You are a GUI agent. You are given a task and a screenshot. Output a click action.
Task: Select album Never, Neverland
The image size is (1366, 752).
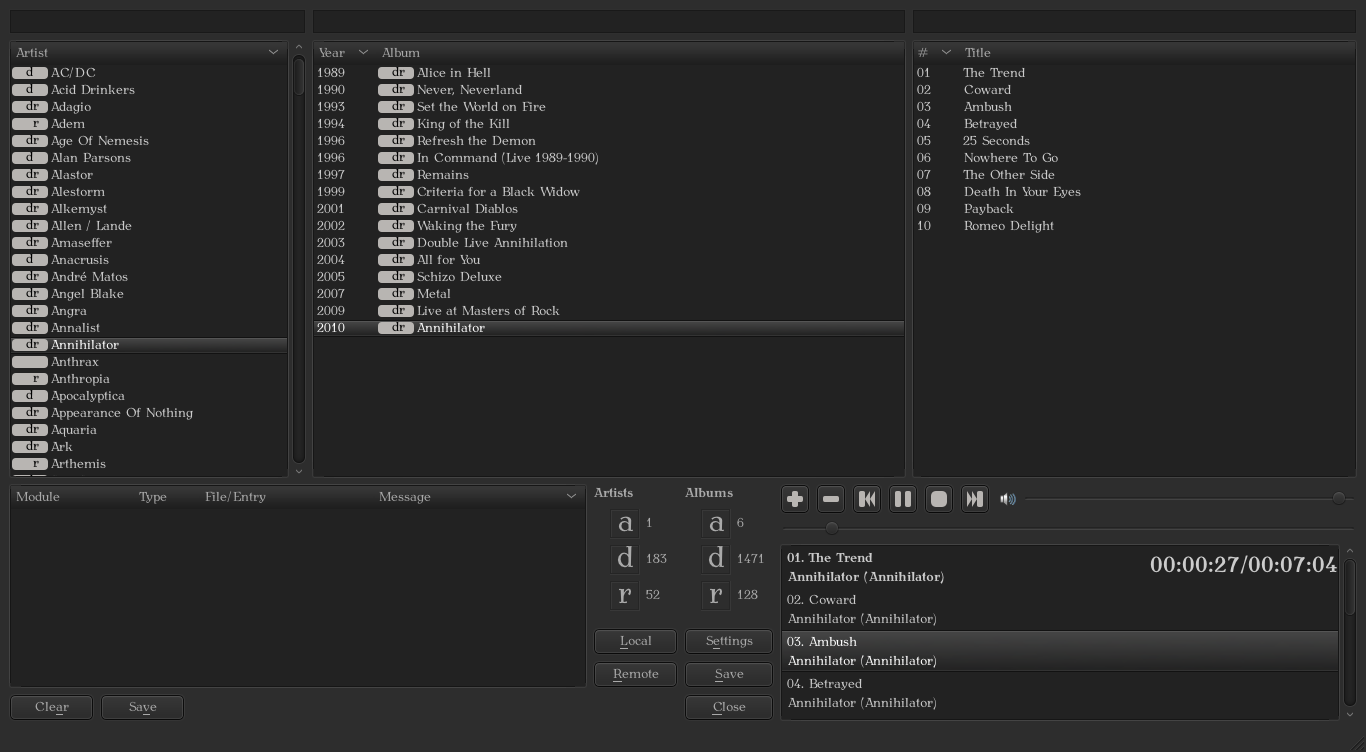pos(609,89)
